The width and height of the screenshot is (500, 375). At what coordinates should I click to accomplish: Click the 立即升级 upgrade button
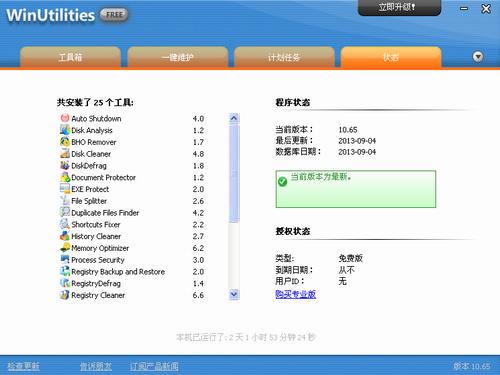(399, 7)
